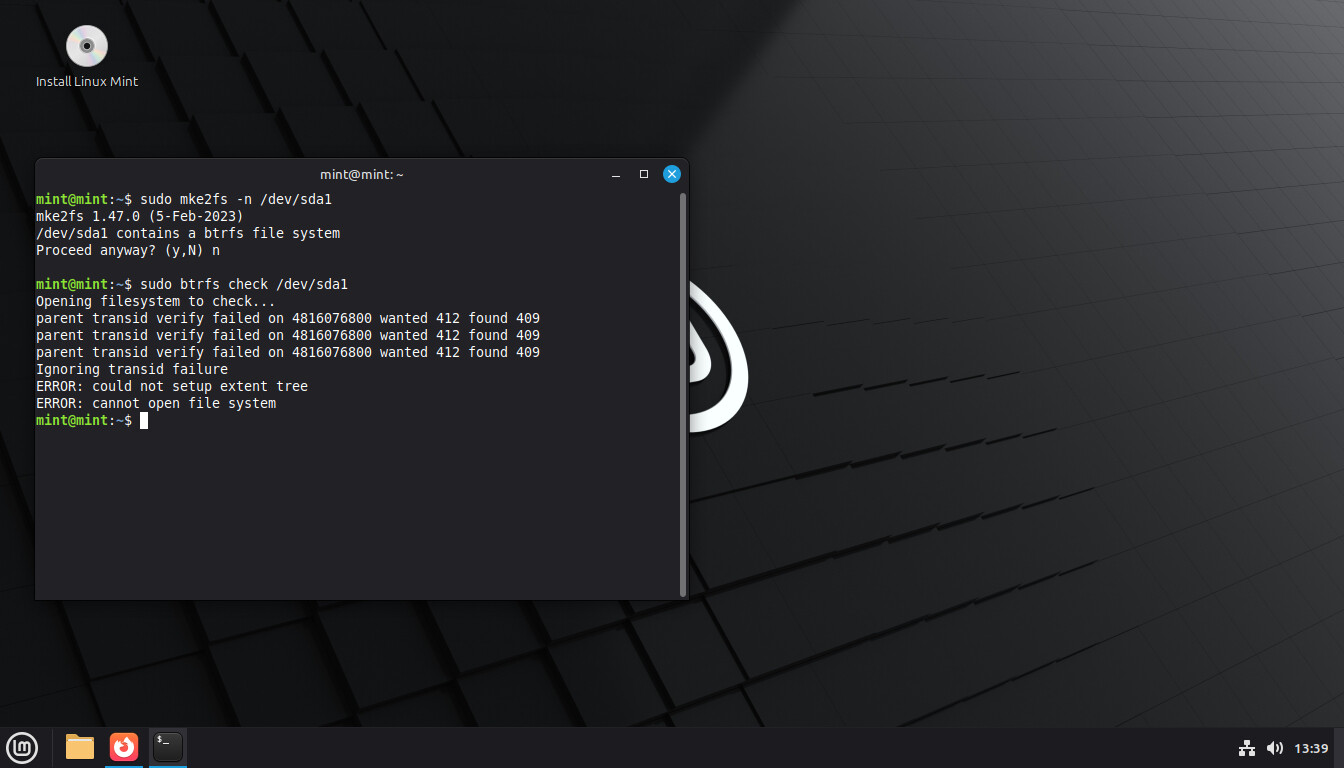Minimize the terminal window
The width and height of the screenshot is (1344, 768).
(x=616, y=174)
